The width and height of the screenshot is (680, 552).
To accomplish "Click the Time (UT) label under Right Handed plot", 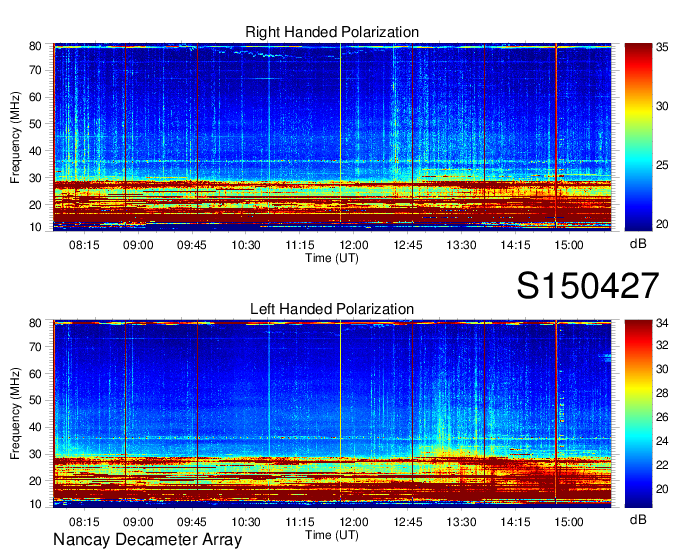I will pyautogui.click(x=332, y=258).
